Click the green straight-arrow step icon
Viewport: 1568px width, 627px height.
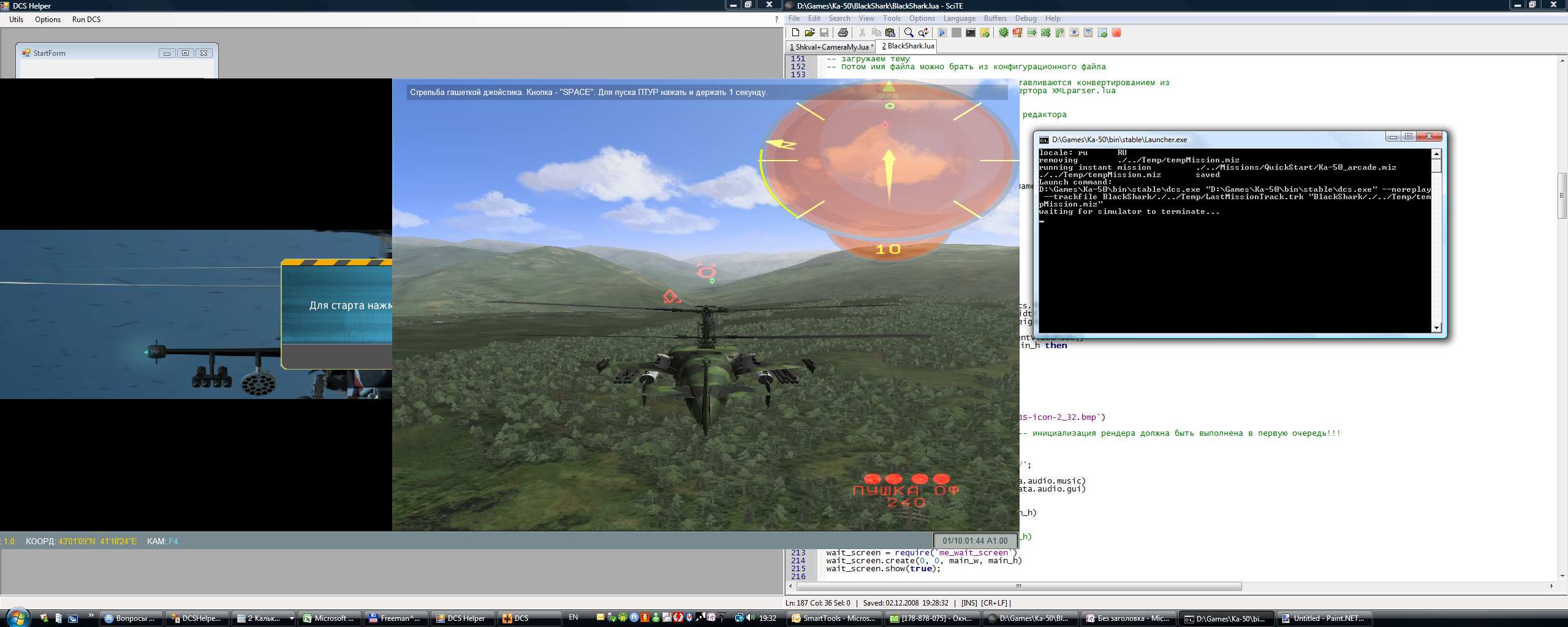1032,32
